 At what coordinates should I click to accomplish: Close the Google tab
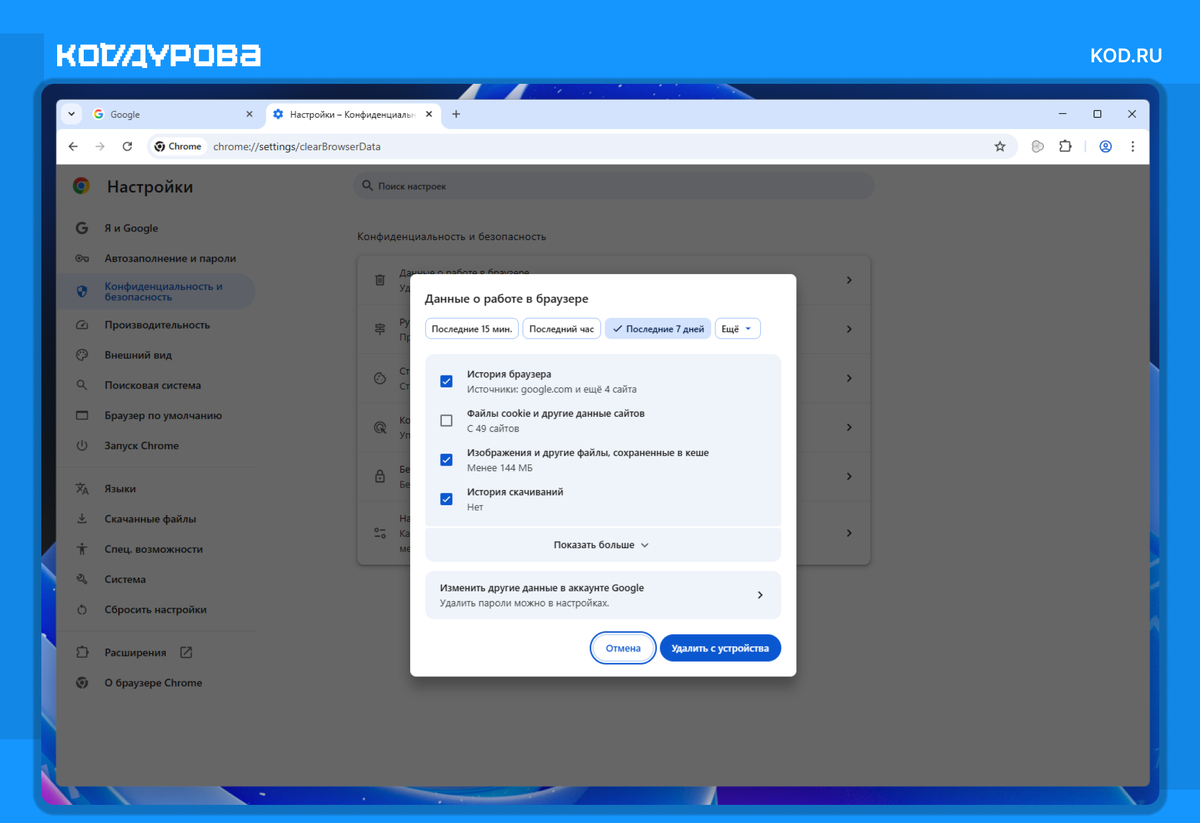pos(249,114)
